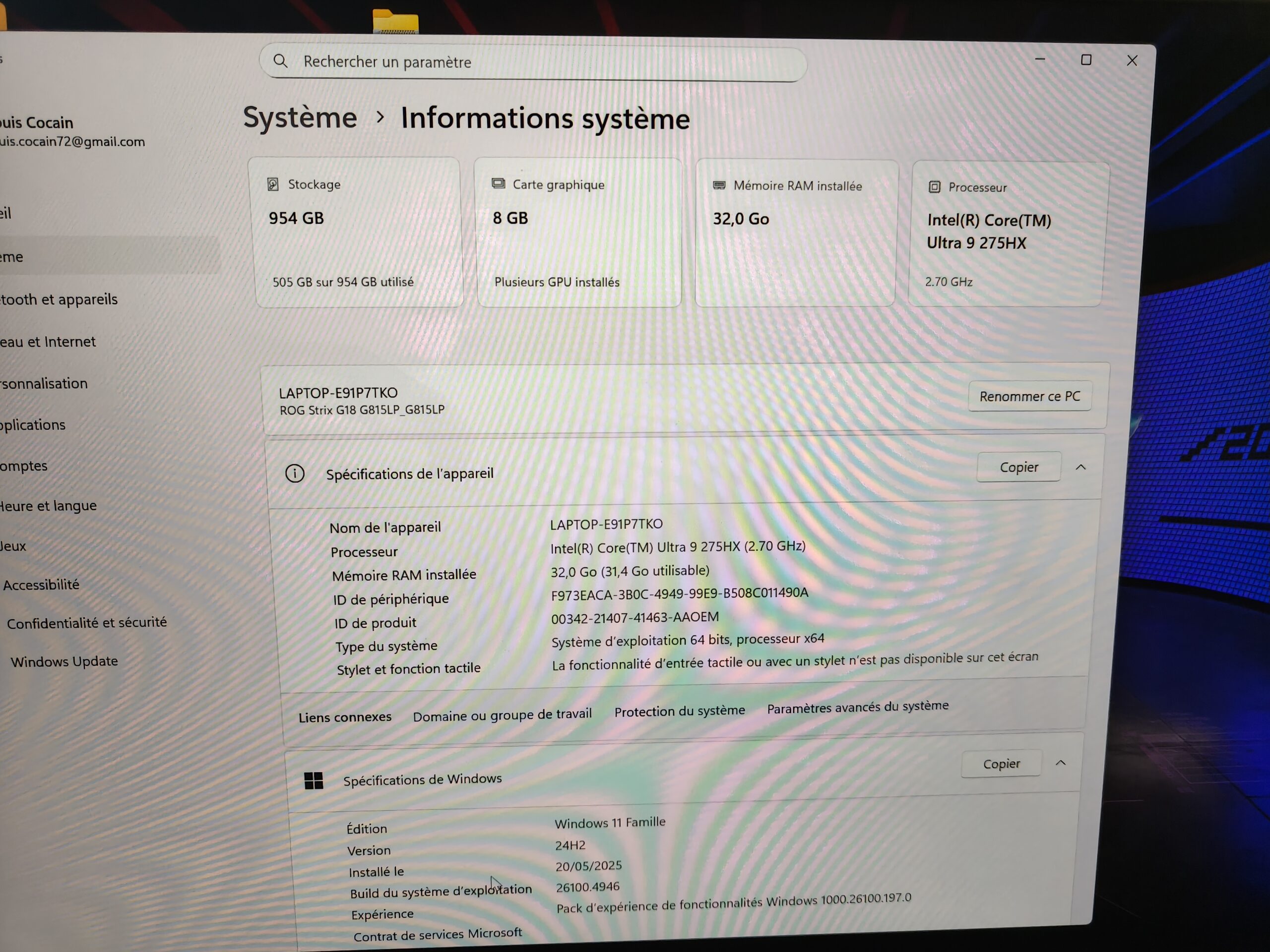Navigate back to Système breadcrumb

coord(300,118)
